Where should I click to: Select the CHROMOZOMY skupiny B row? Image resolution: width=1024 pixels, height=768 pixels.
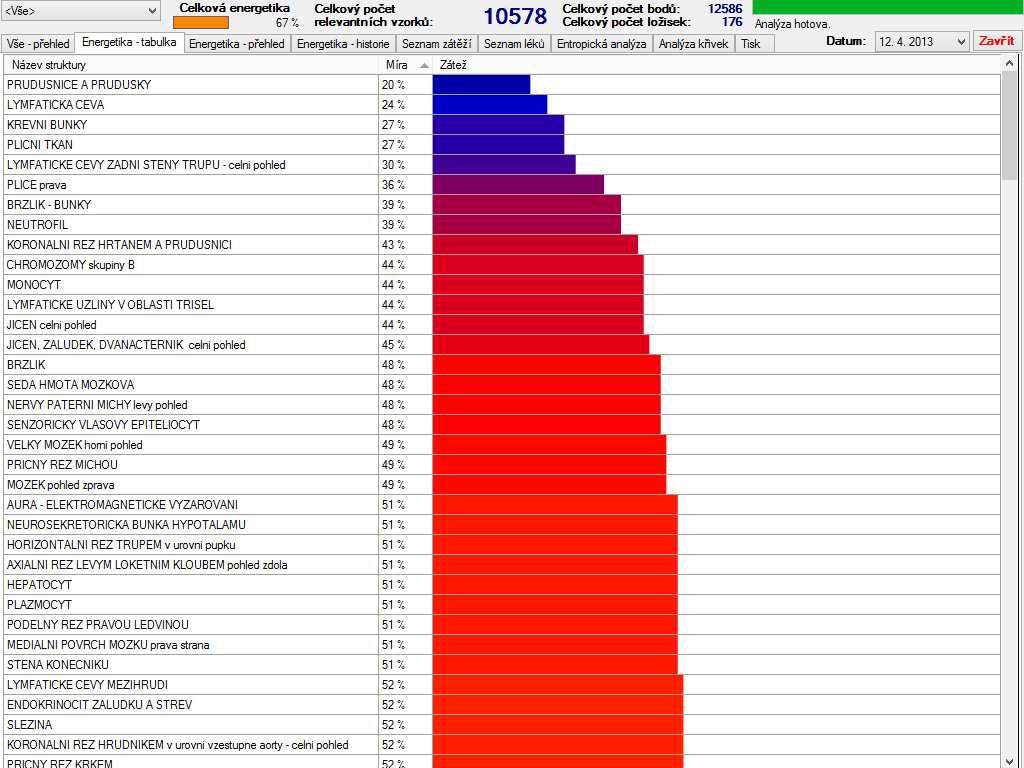coord(502,264)
